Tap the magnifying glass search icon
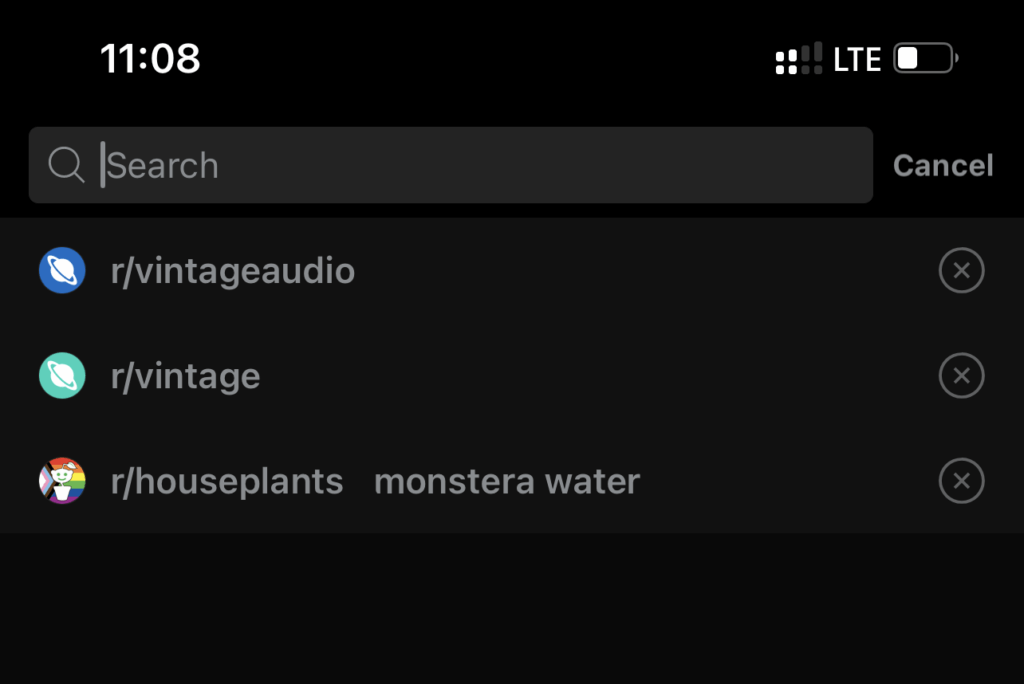This screenshot has width=1024, height=684. (65, 165)
